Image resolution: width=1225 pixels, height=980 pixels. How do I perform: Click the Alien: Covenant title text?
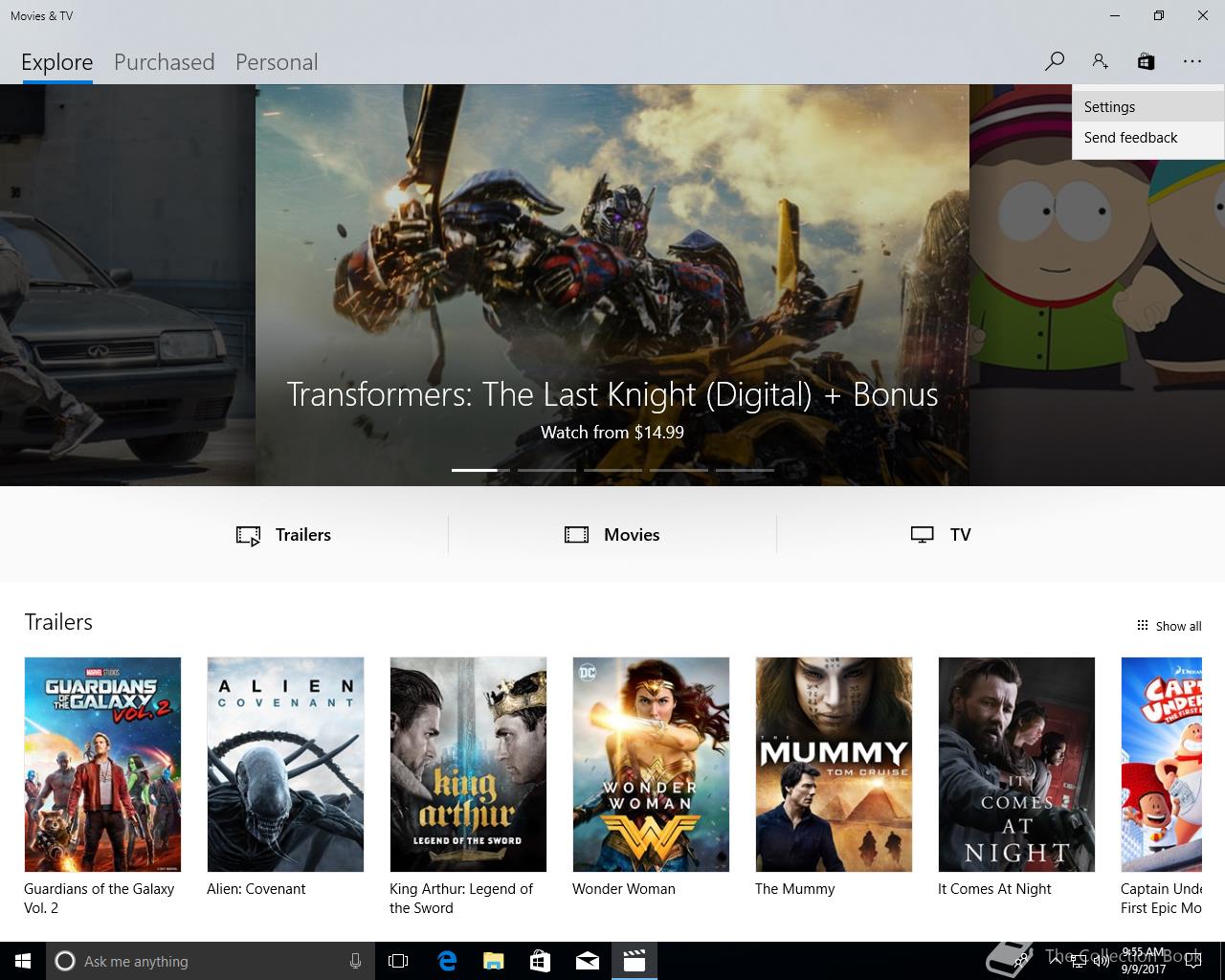[x=256, y=889]
